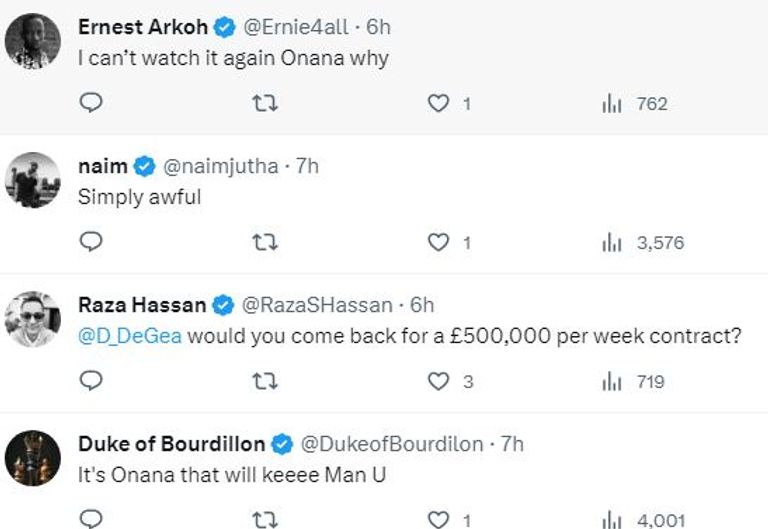Viewport: 768px width, 529px height.
Task: Visit the @RazaSHassan handle link
Action: point(320,305)
